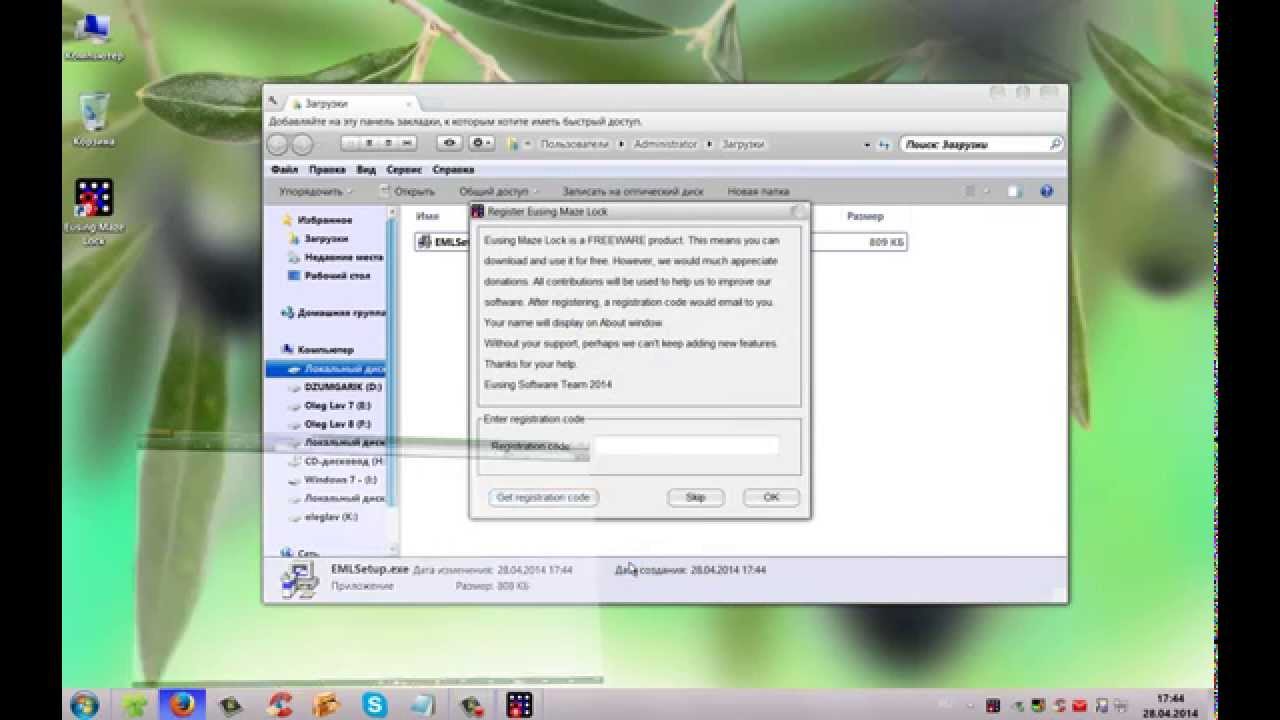Click the Skype icon in the taskbar

coord(376,705)
